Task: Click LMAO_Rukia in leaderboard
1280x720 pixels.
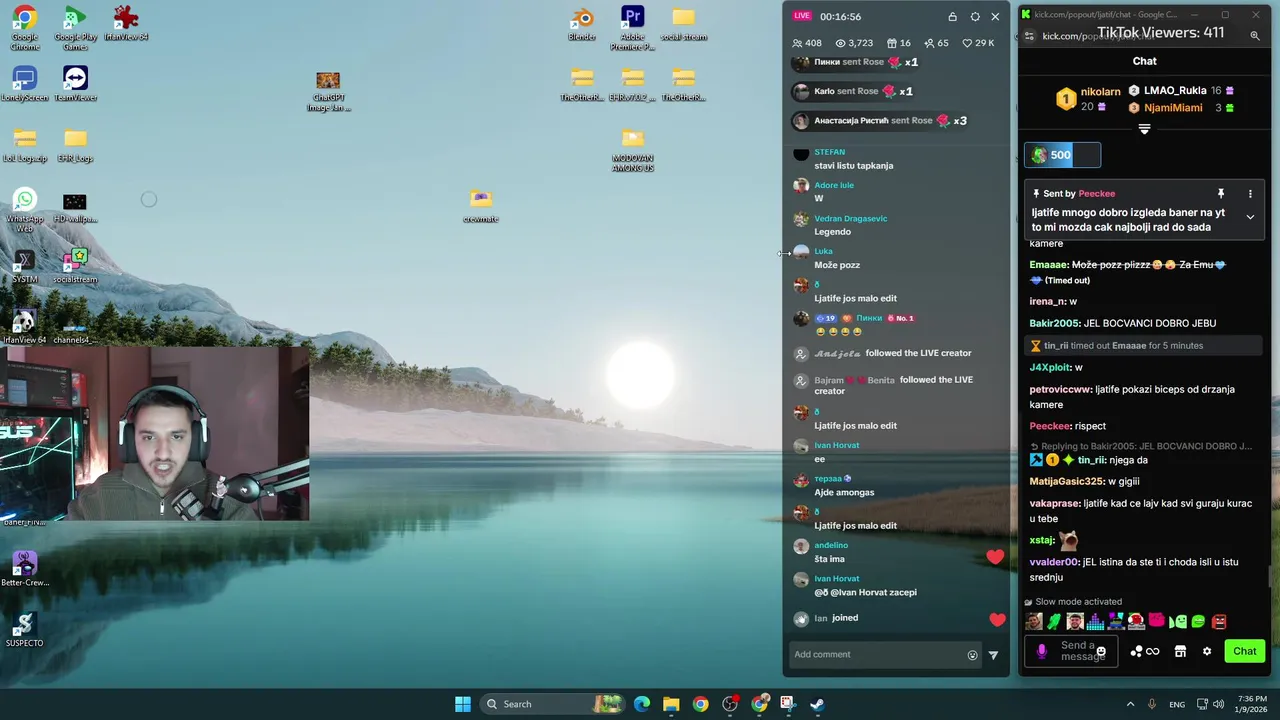Action: click(x=1175, y=90)
